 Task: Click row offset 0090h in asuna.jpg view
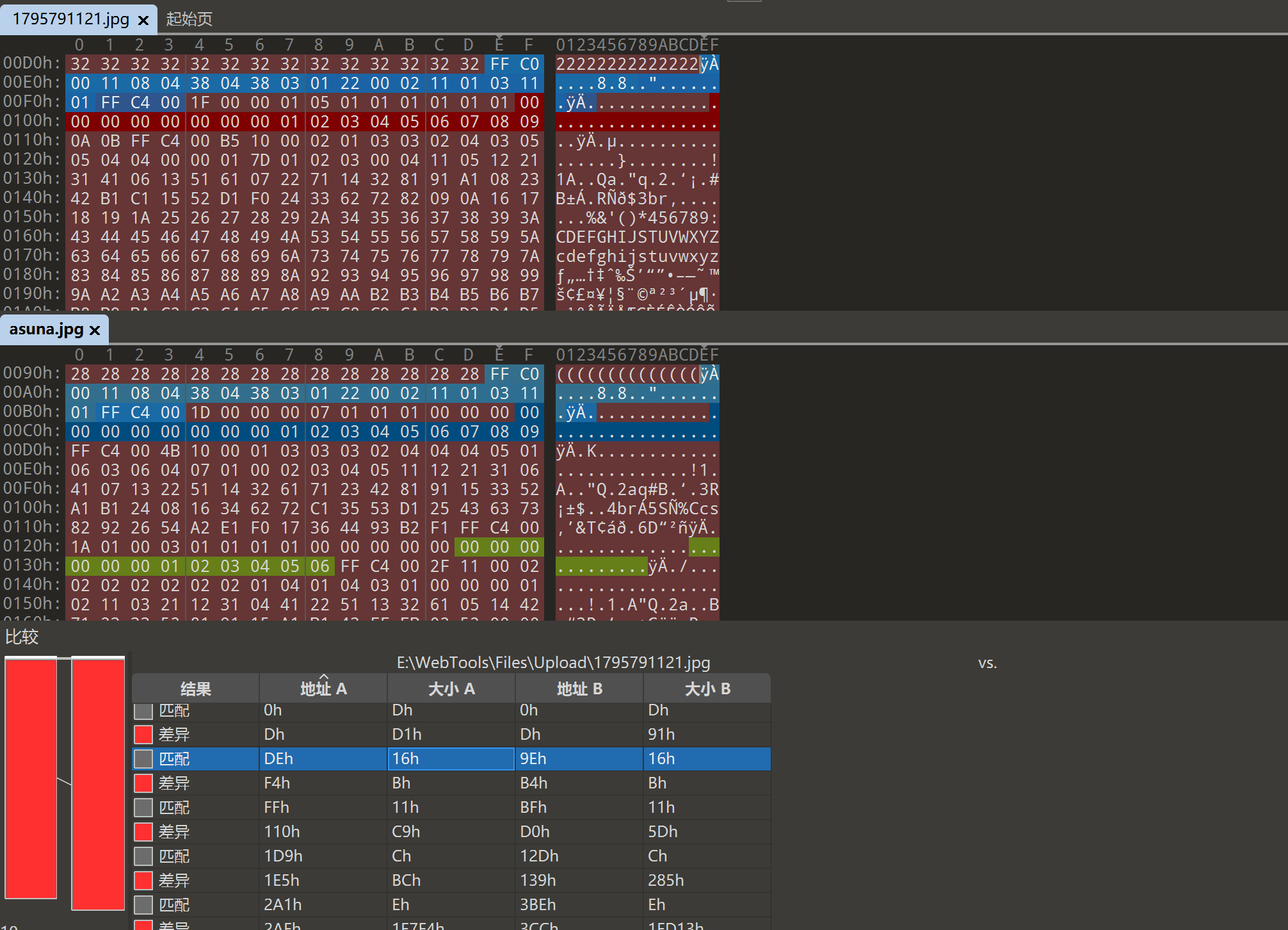[x=32, y=373]
